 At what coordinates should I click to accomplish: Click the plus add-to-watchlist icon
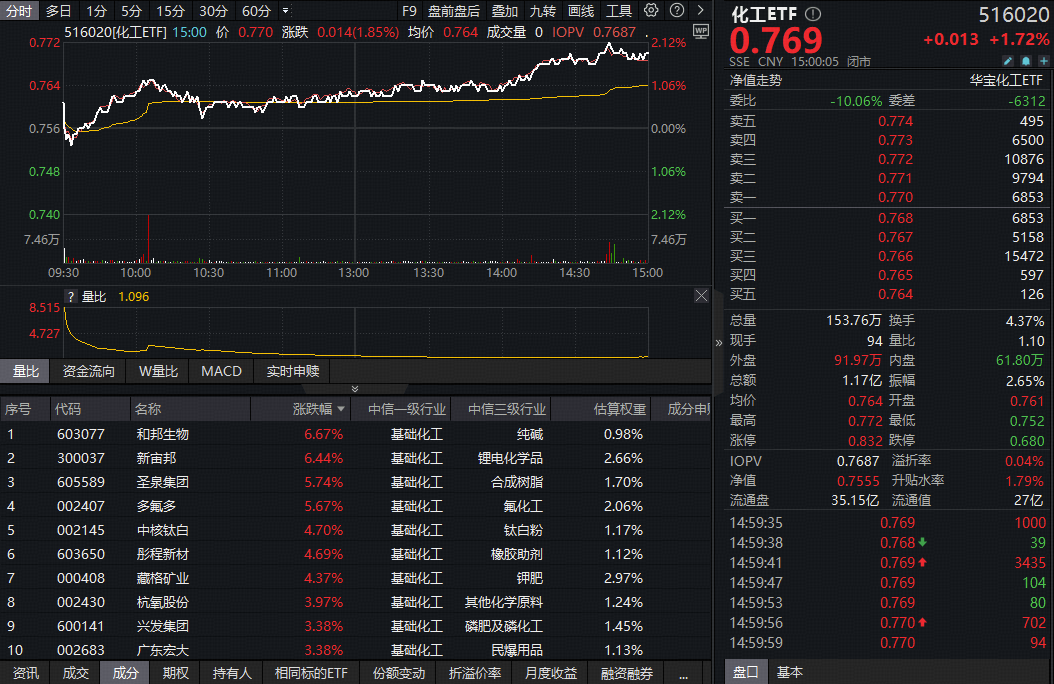tap(1043, 62)
